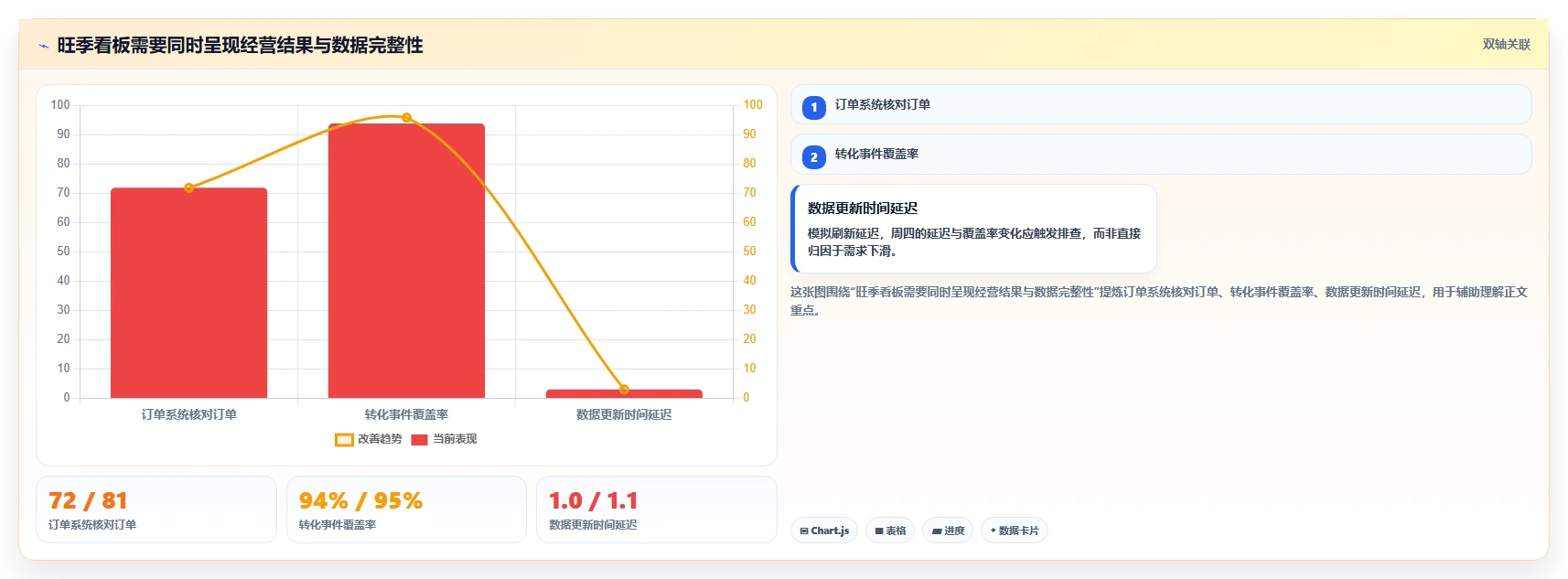Toggle the 当前表现 legend entry
The height and width of the screenshot is (579, 1568).
[445, 439]
